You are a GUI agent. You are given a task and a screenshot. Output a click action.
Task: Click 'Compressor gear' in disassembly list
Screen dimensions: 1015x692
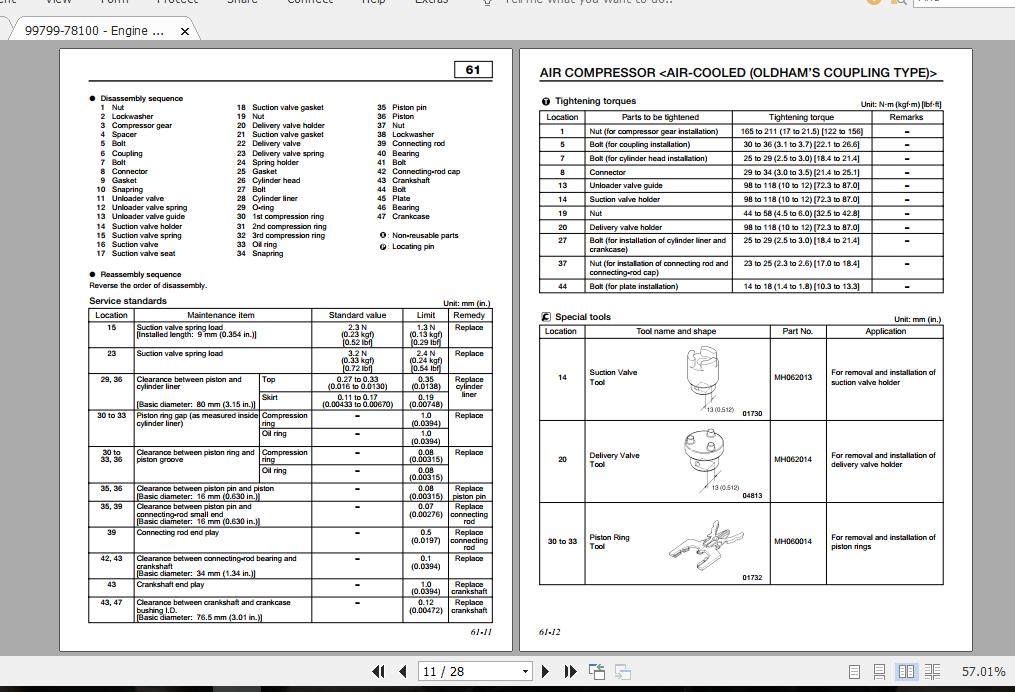click(142, 126)
